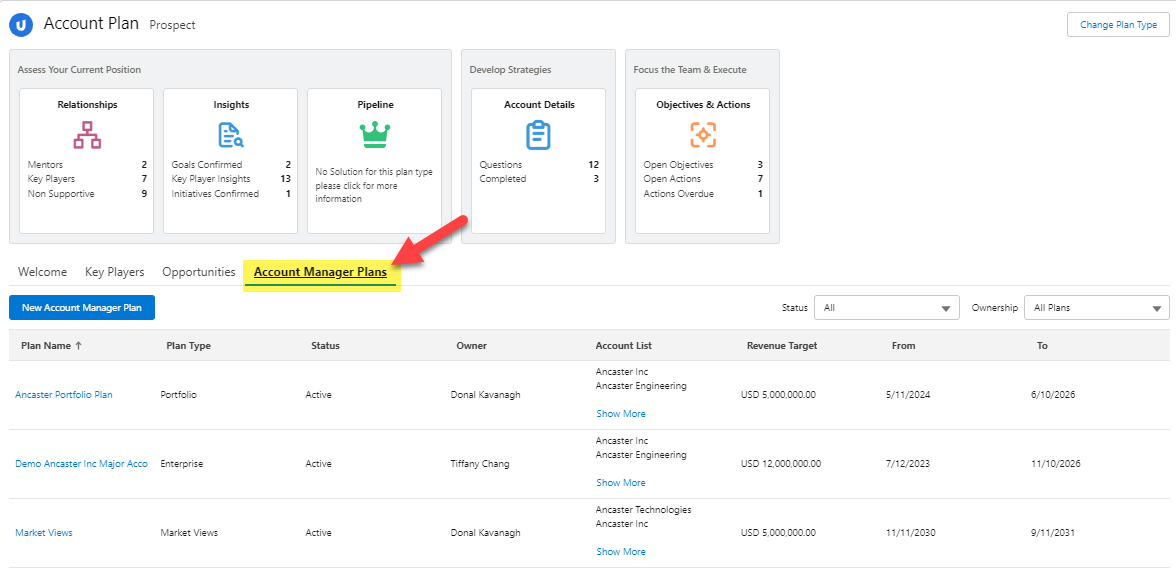Open the Account Details clipboard icon
The width and height of the screenshot is (1176, 569).
(x=538, y=134)
